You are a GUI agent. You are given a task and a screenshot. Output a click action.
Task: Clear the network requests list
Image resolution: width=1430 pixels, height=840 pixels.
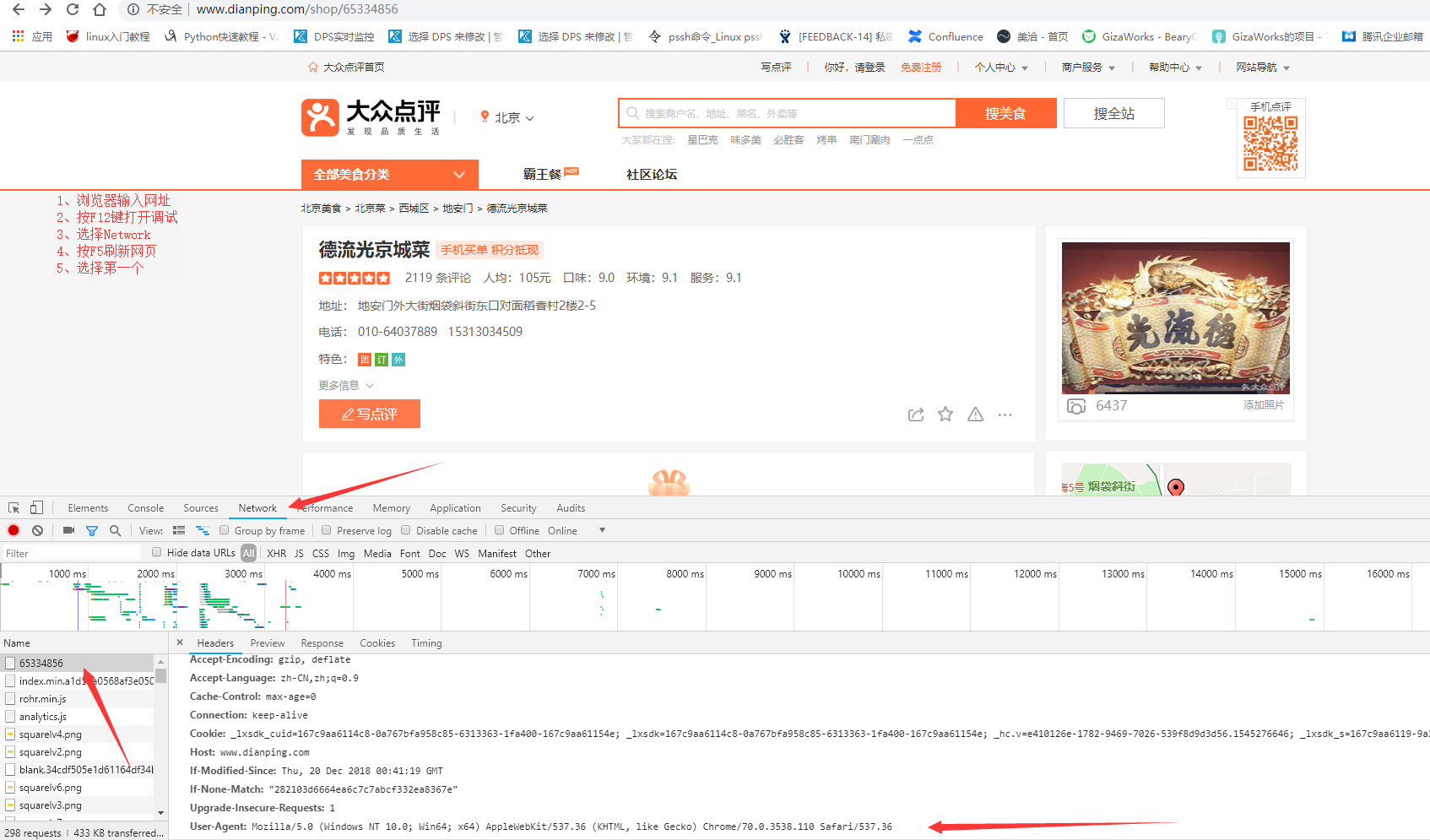coord(37,530)
